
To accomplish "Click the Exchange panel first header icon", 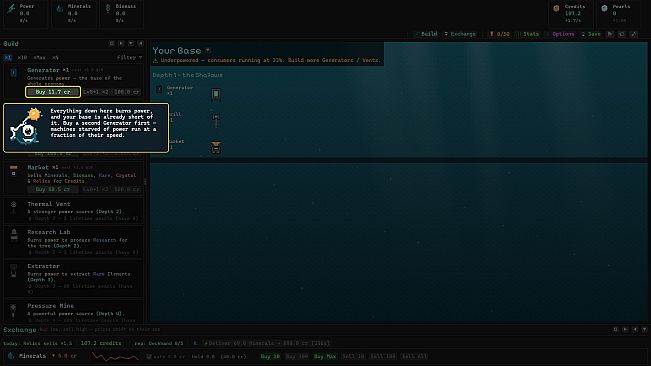I will [615, 329].
